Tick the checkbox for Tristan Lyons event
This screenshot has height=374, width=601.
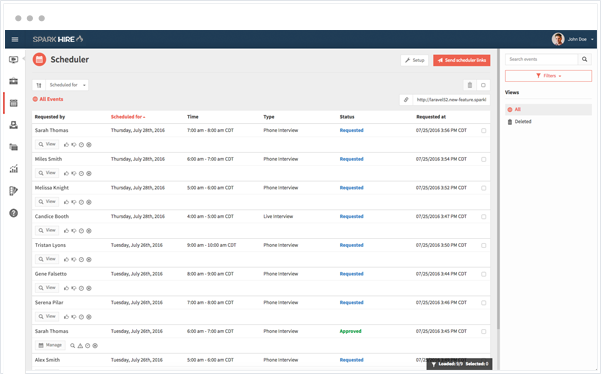(x=483, y=246)
